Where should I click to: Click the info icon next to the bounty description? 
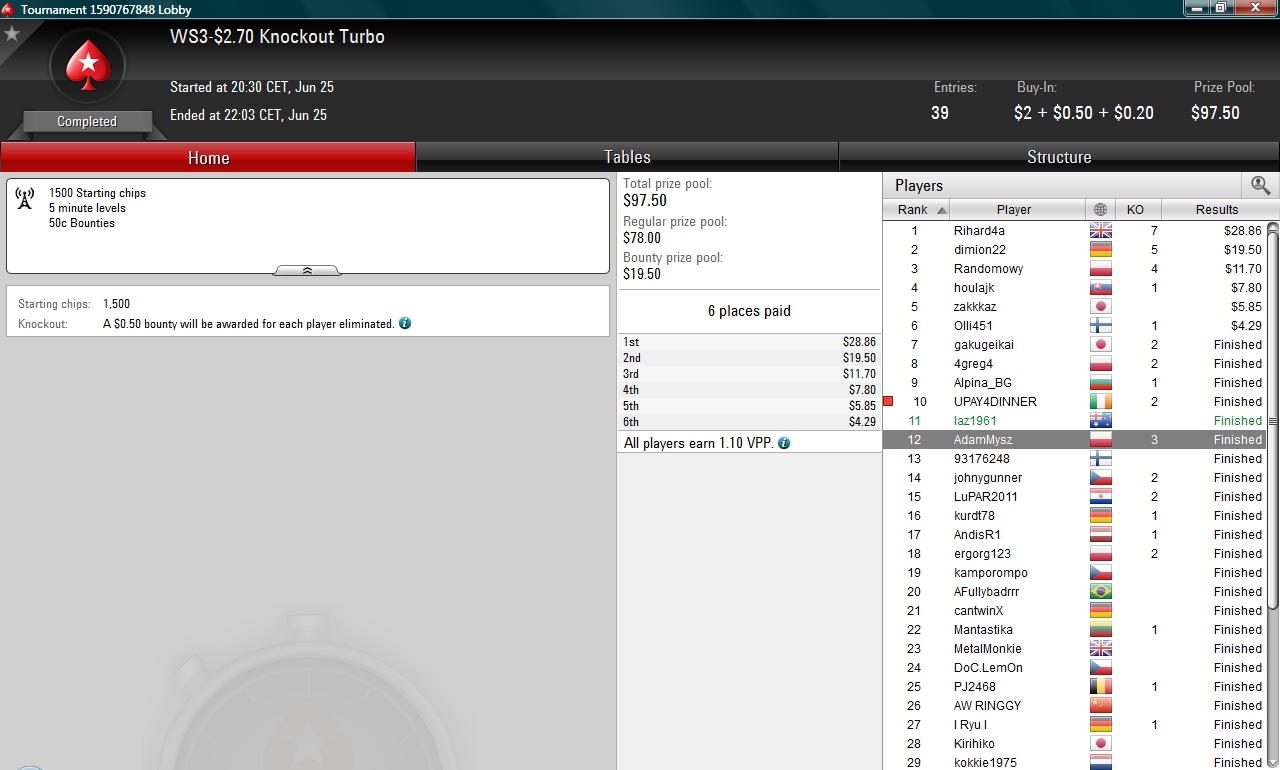point(405,324)
